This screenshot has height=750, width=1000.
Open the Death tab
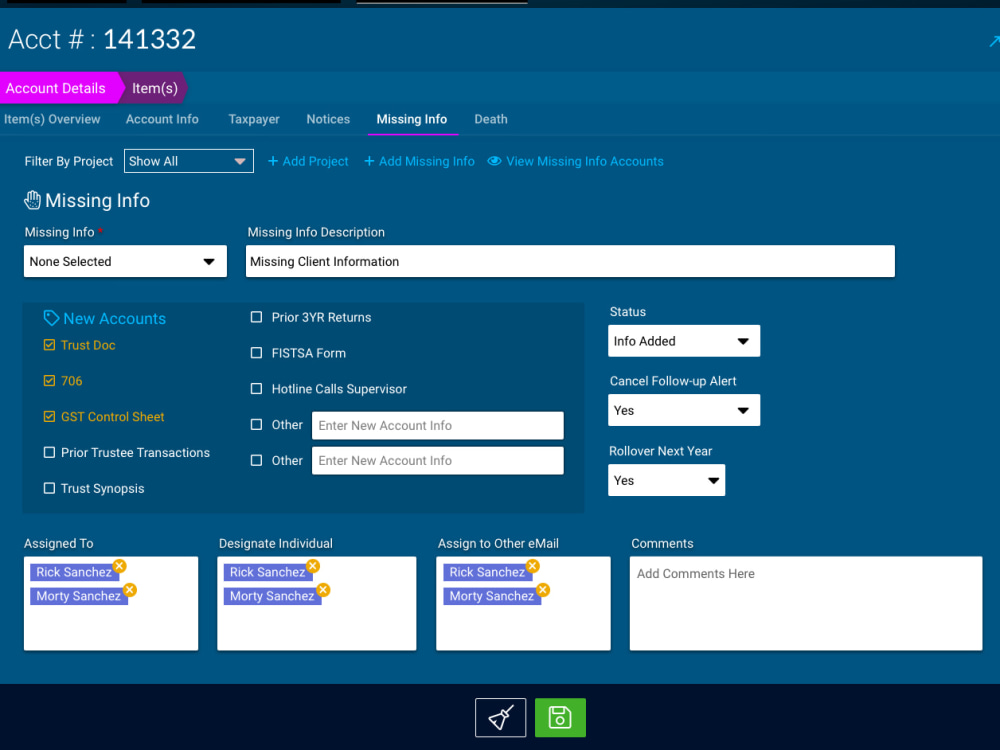point(491,119)
